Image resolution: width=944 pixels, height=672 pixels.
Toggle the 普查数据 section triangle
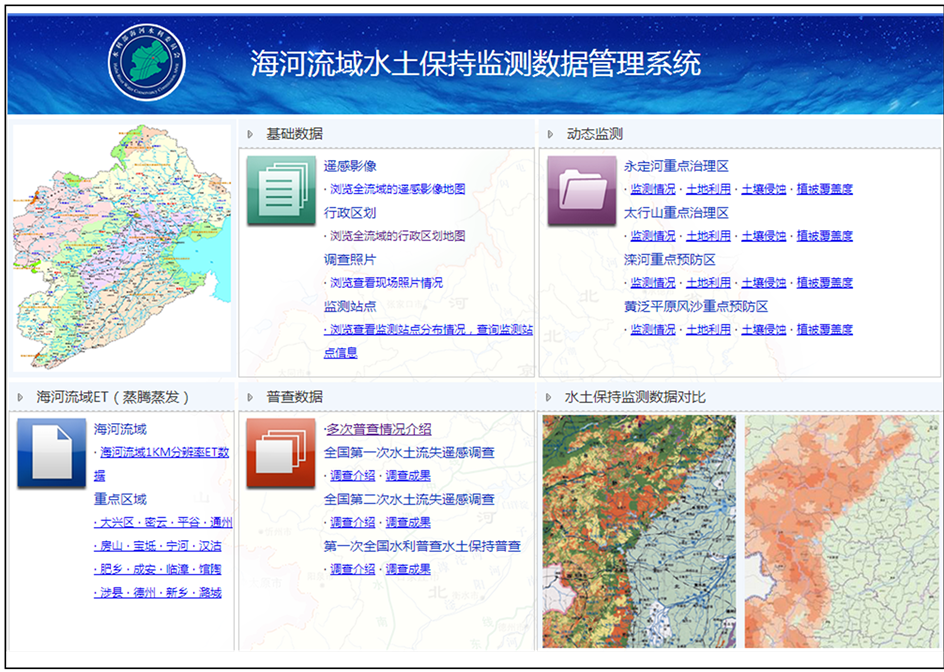coord(249,397)
